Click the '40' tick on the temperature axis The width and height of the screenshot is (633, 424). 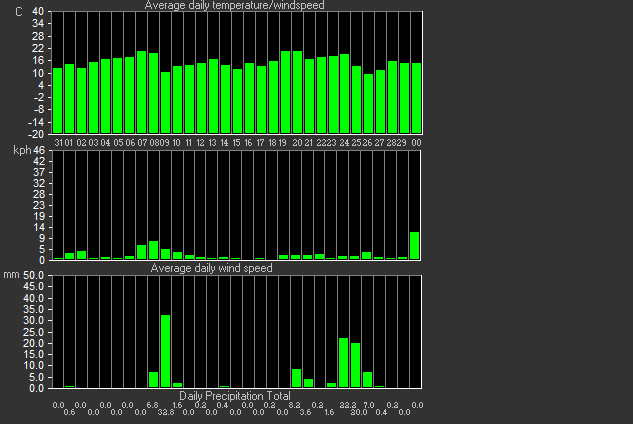(x=38, y=11)
